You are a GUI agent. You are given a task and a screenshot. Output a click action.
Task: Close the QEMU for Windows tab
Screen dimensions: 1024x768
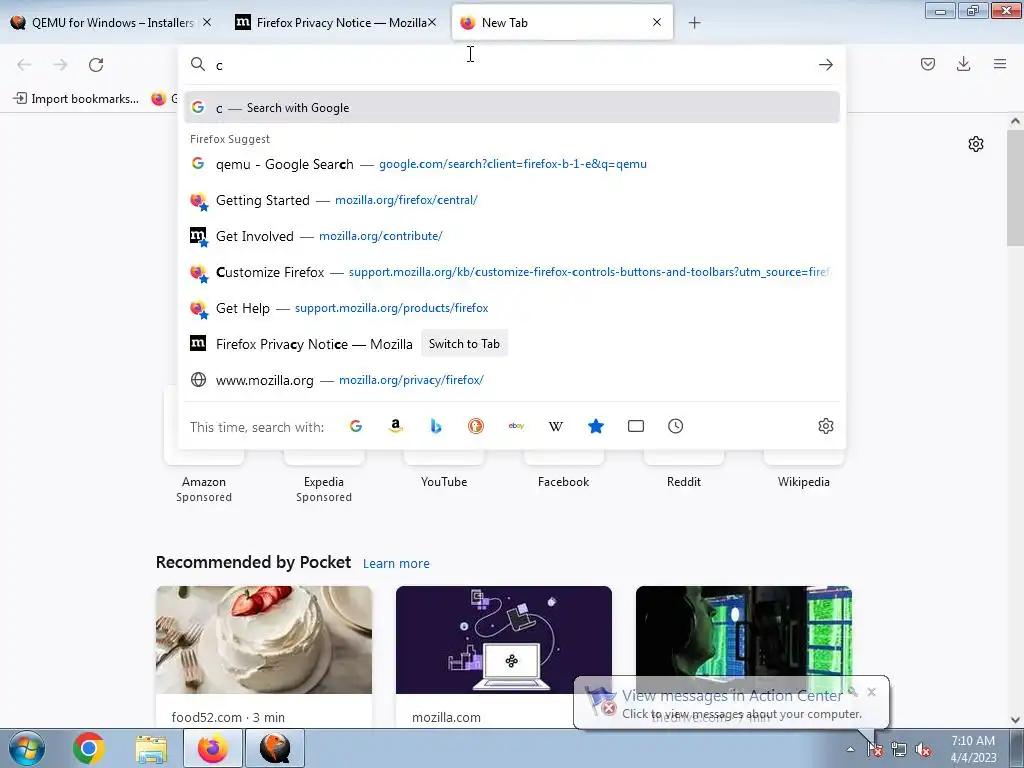pos(207,22)
